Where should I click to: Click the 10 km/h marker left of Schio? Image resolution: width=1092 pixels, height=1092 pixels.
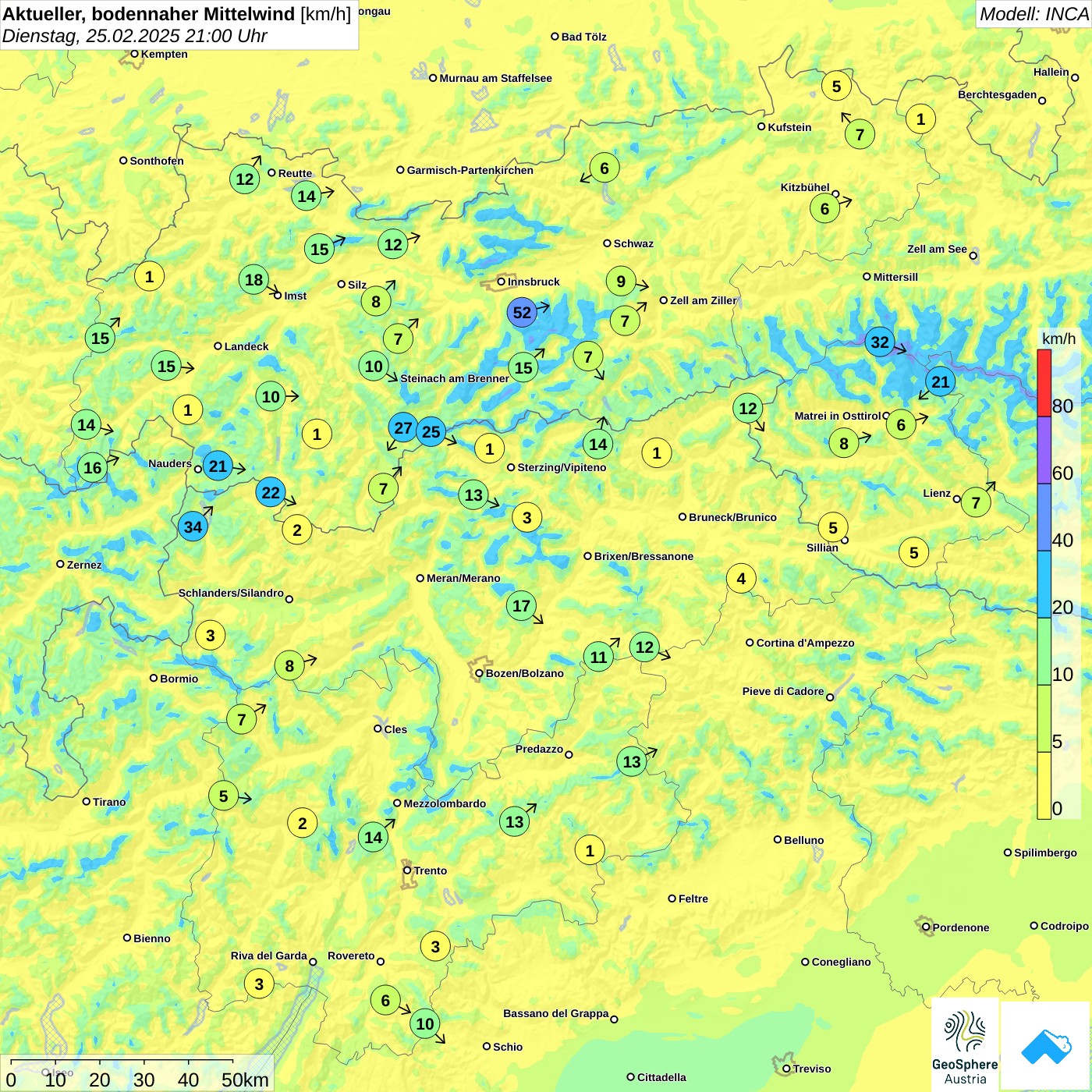[425, 1023]
